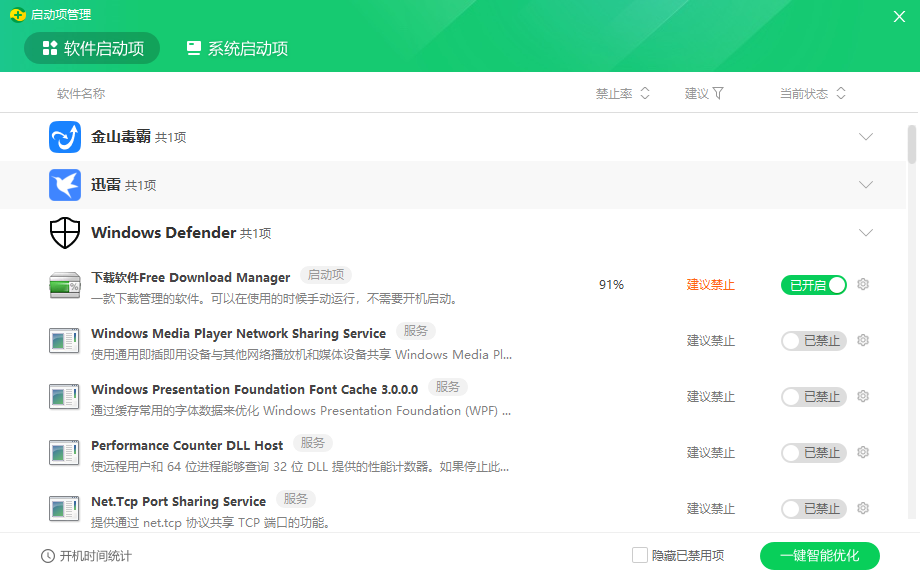Screen dimensions: 920x580
Task: Click the clock icon beside 开机时间统计
Action: (x=48, y=556)
